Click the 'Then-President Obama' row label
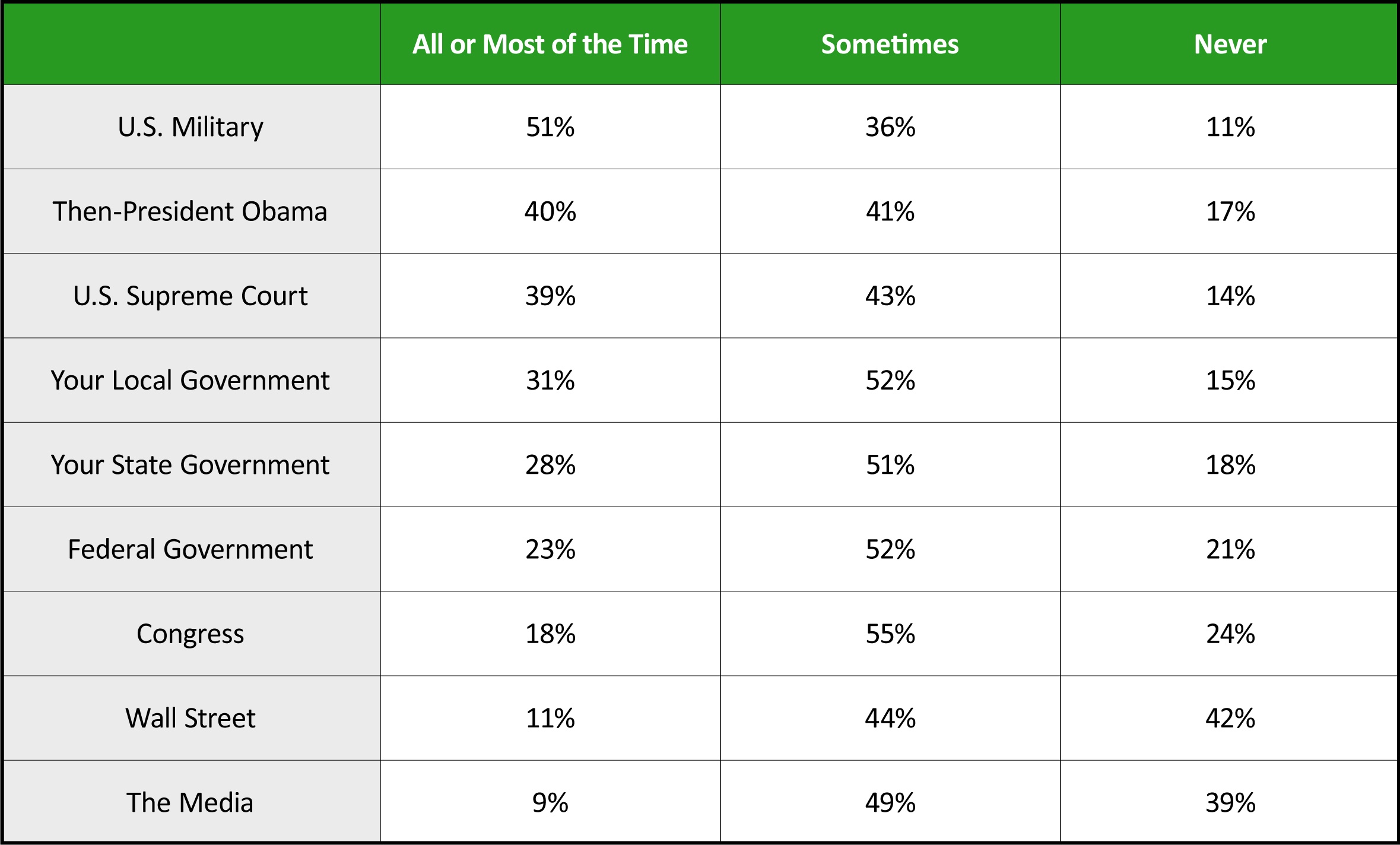1400x845 pixels. (x=190, y=211)
